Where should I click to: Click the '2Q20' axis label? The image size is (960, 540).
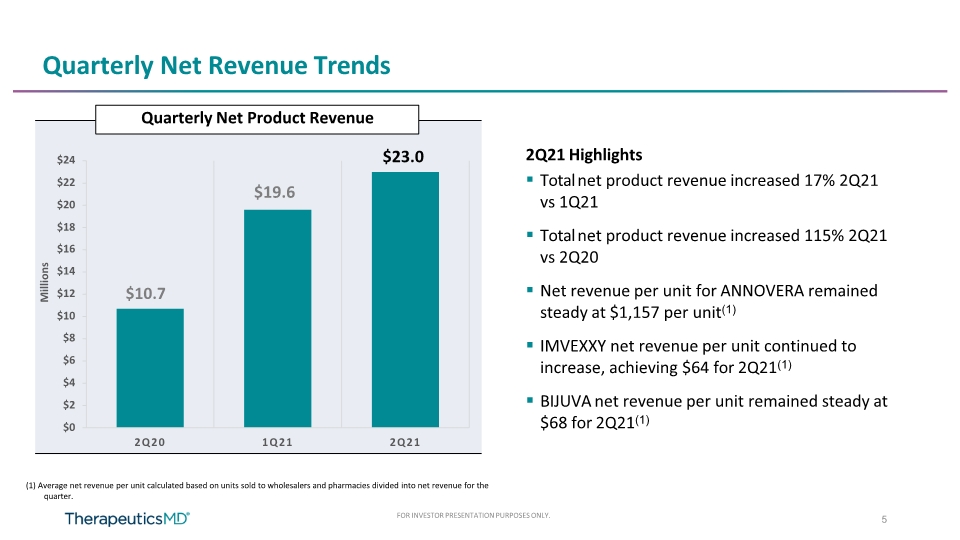[x=150, y=442]
